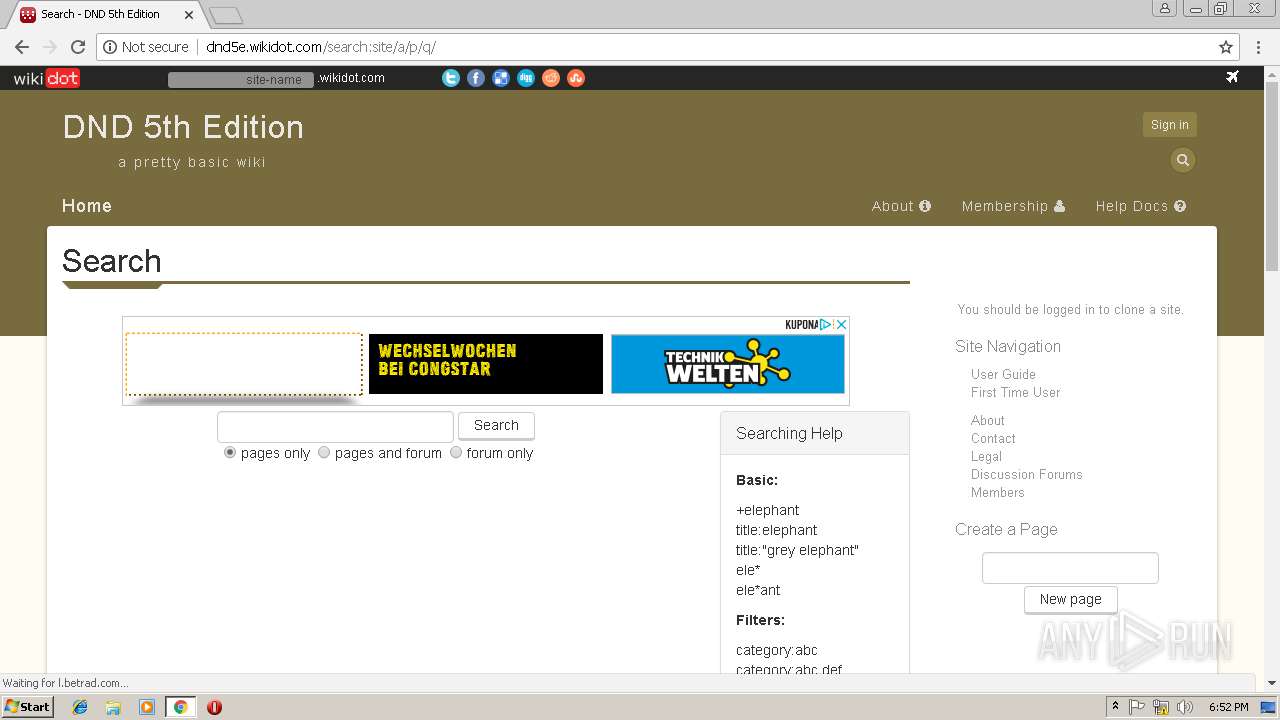Viewport: 1280px width, 720px height.
Task: Open Windows Start menu
Action: (27, 706)
